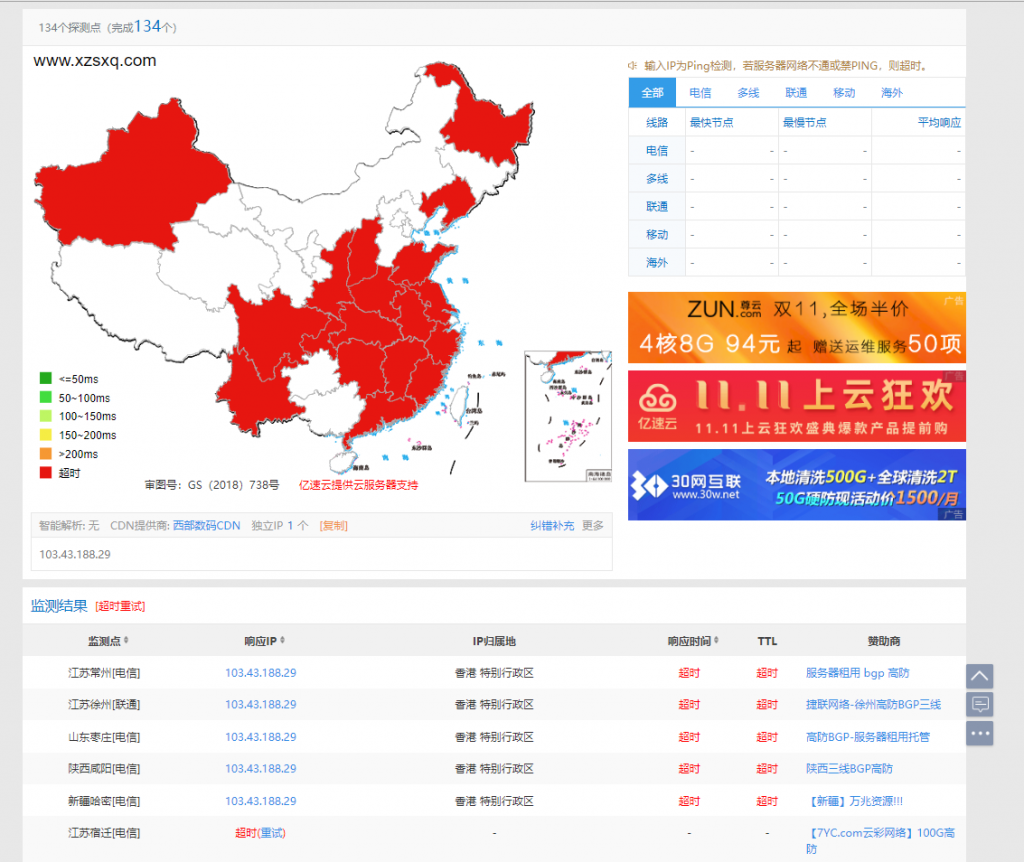Switch to the 电信 line tab

[699, 92]
